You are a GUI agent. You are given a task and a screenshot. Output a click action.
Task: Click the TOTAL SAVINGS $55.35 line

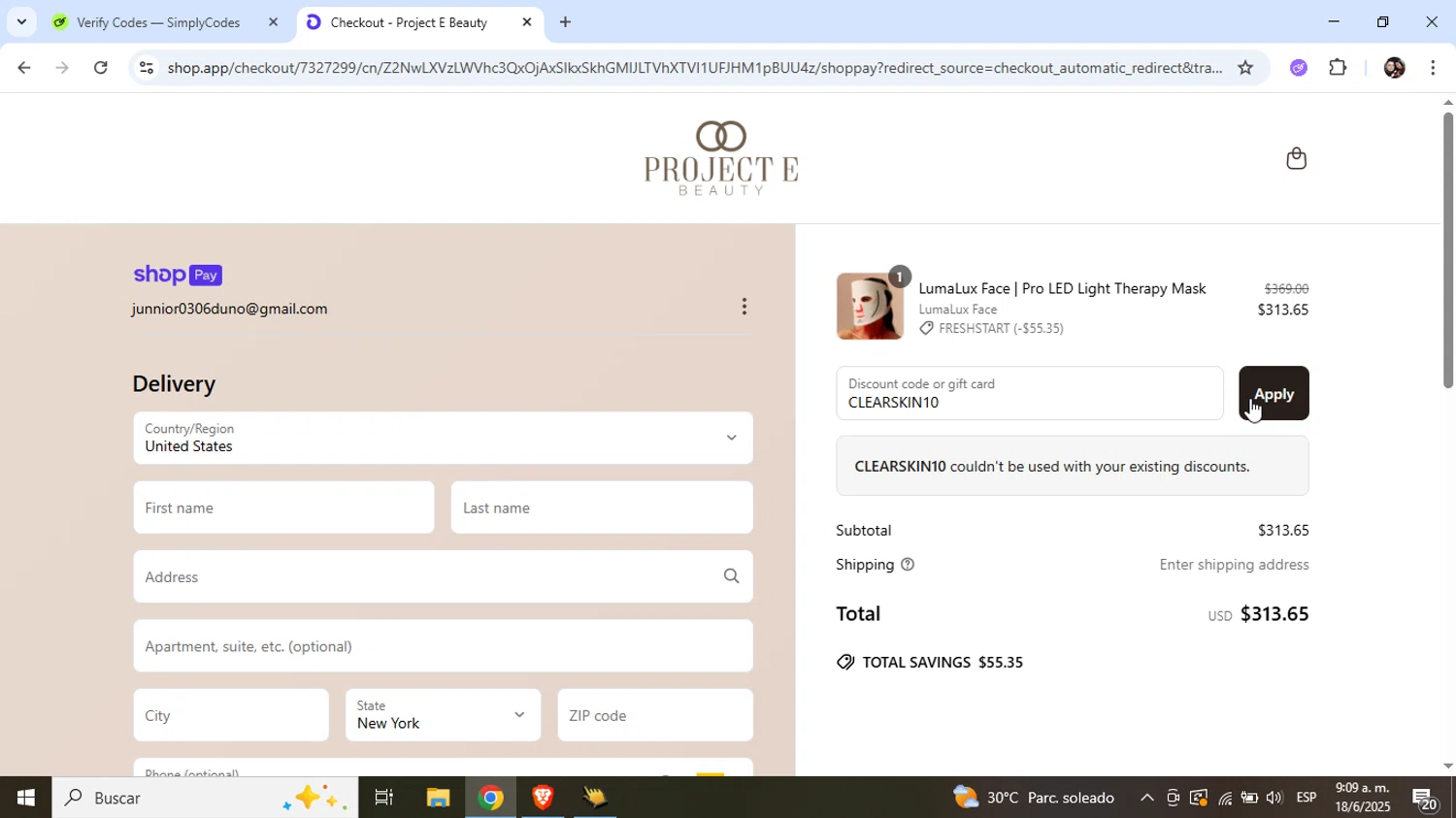(930, 663)
